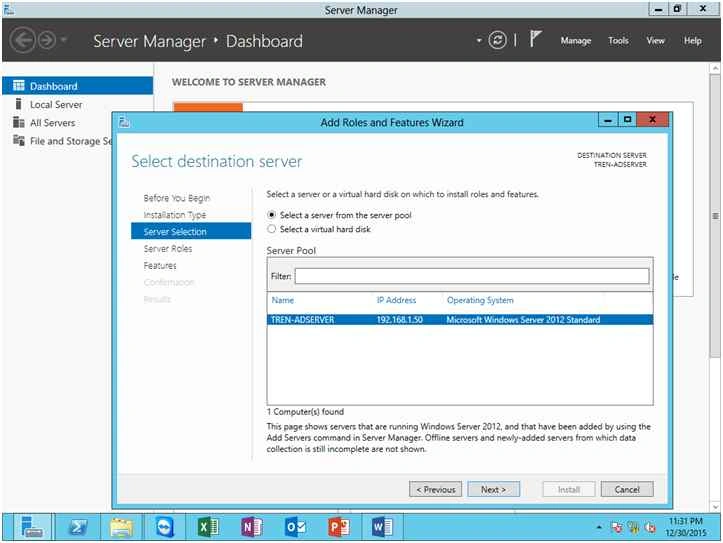Click the File and Storage icon in sidebar

19,140
